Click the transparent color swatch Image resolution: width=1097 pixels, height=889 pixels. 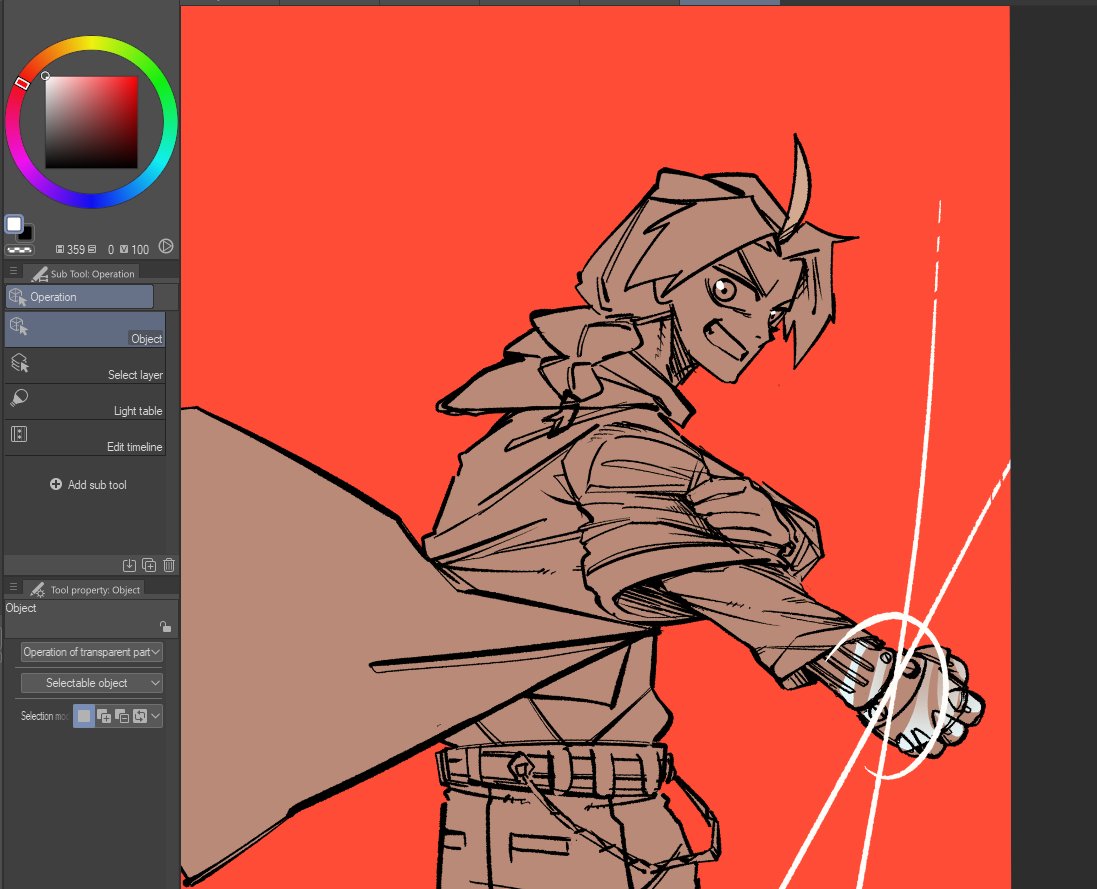coord(20,250)
